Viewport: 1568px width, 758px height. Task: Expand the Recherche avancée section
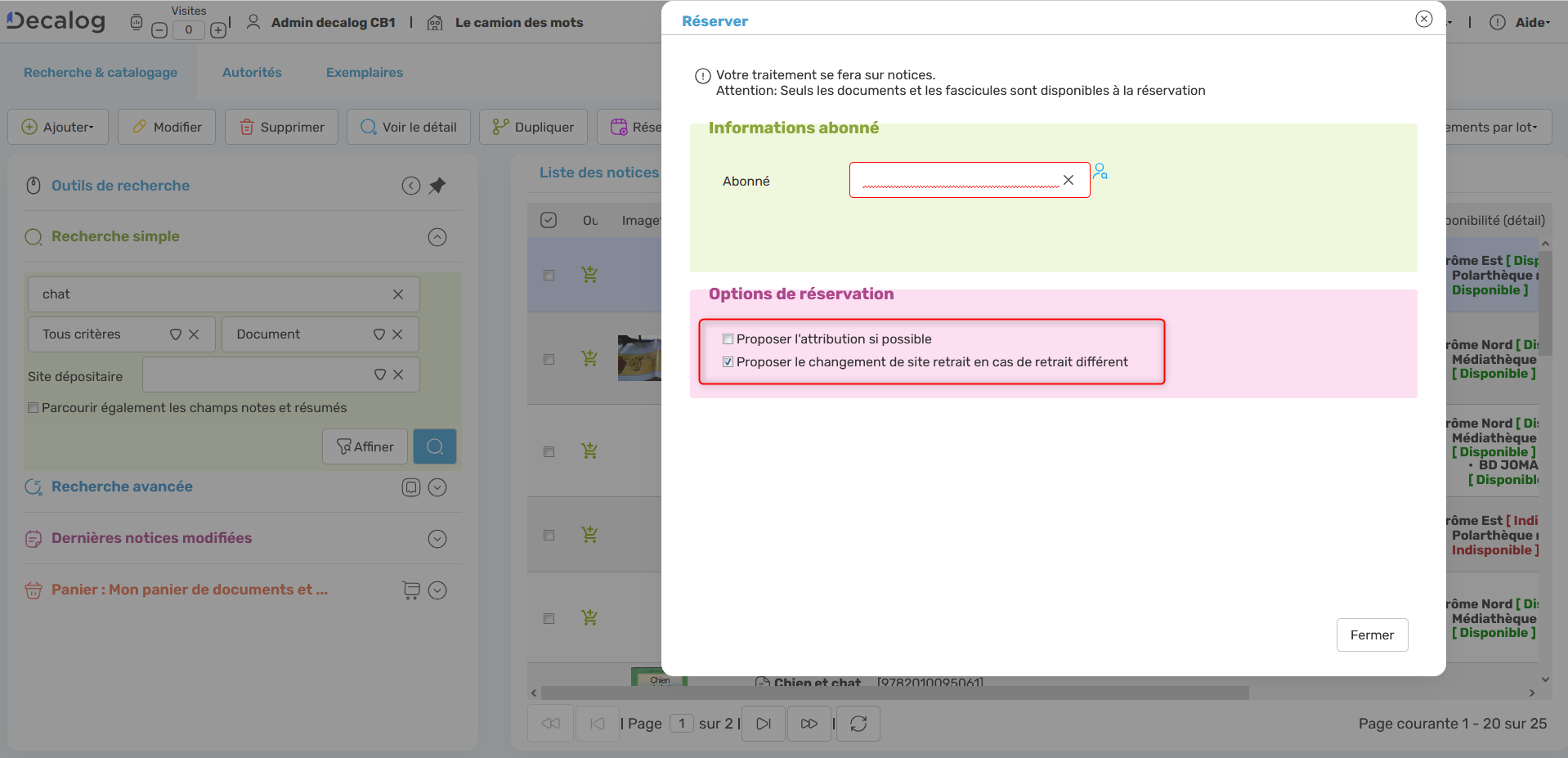tap(437, 487)
